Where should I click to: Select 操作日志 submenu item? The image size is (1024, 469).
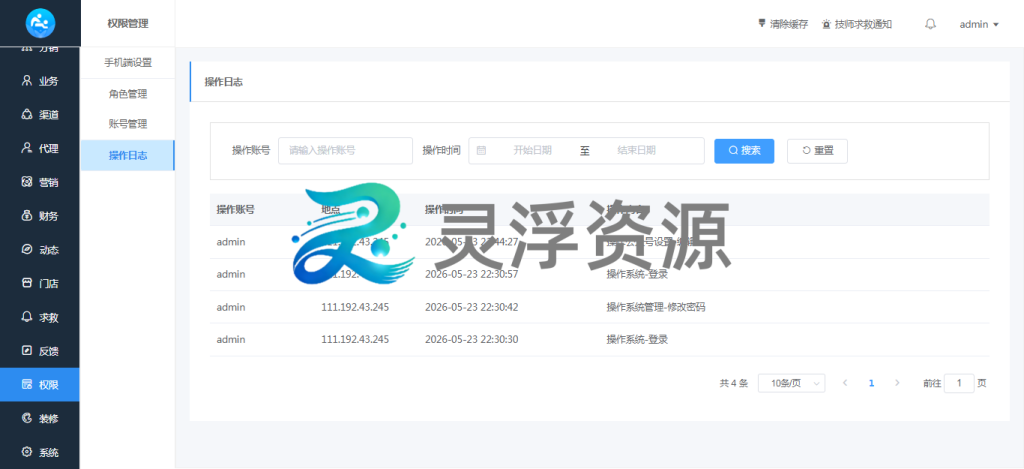click(x=128, y=155)
